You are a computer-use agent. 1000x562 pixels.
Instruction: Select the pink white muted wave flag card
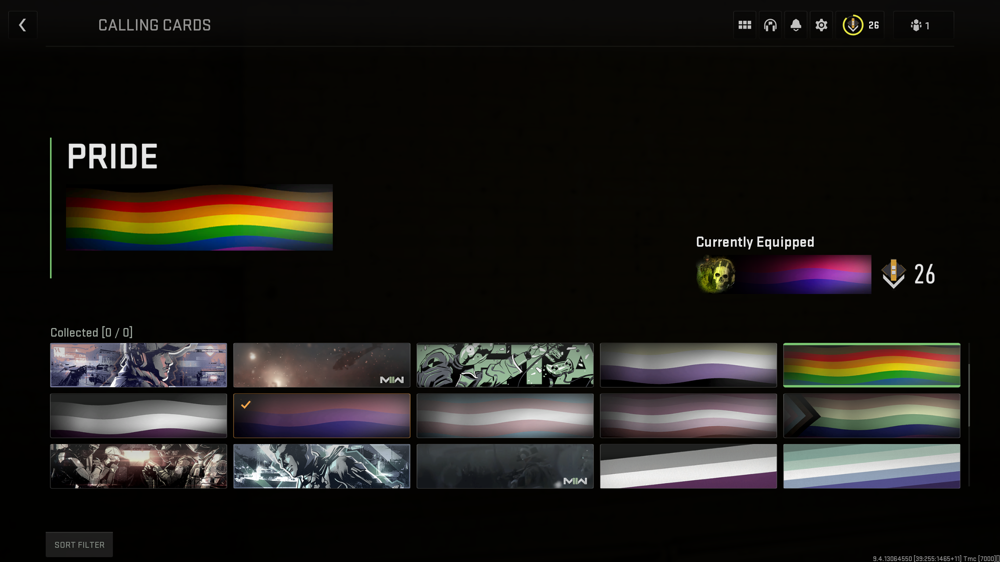688,415
